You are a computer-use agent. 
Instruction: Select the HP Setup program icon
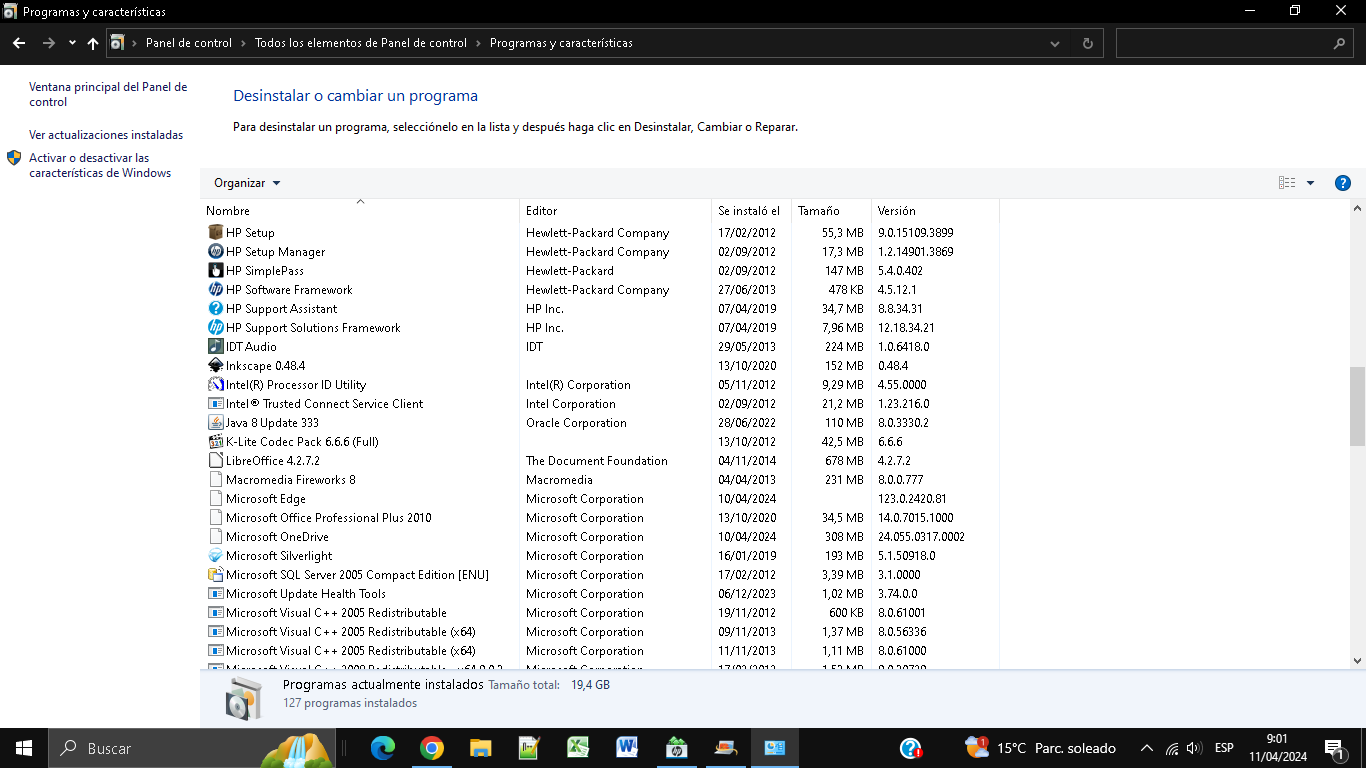click(x=215, y=232)
